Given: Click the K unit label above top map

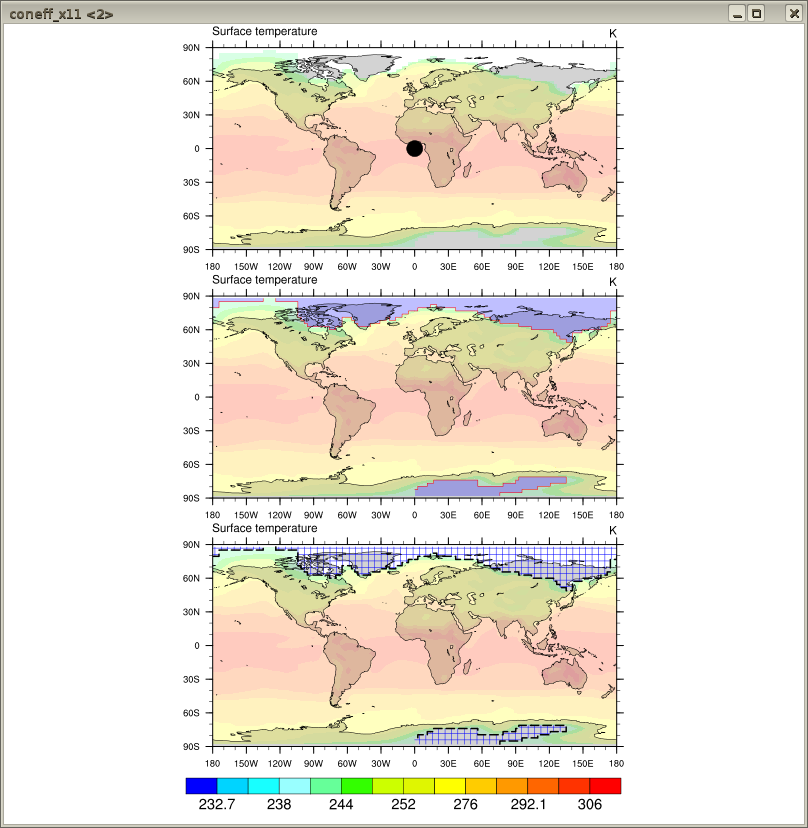Looking at the screenshot, I should tap(613, 33).
